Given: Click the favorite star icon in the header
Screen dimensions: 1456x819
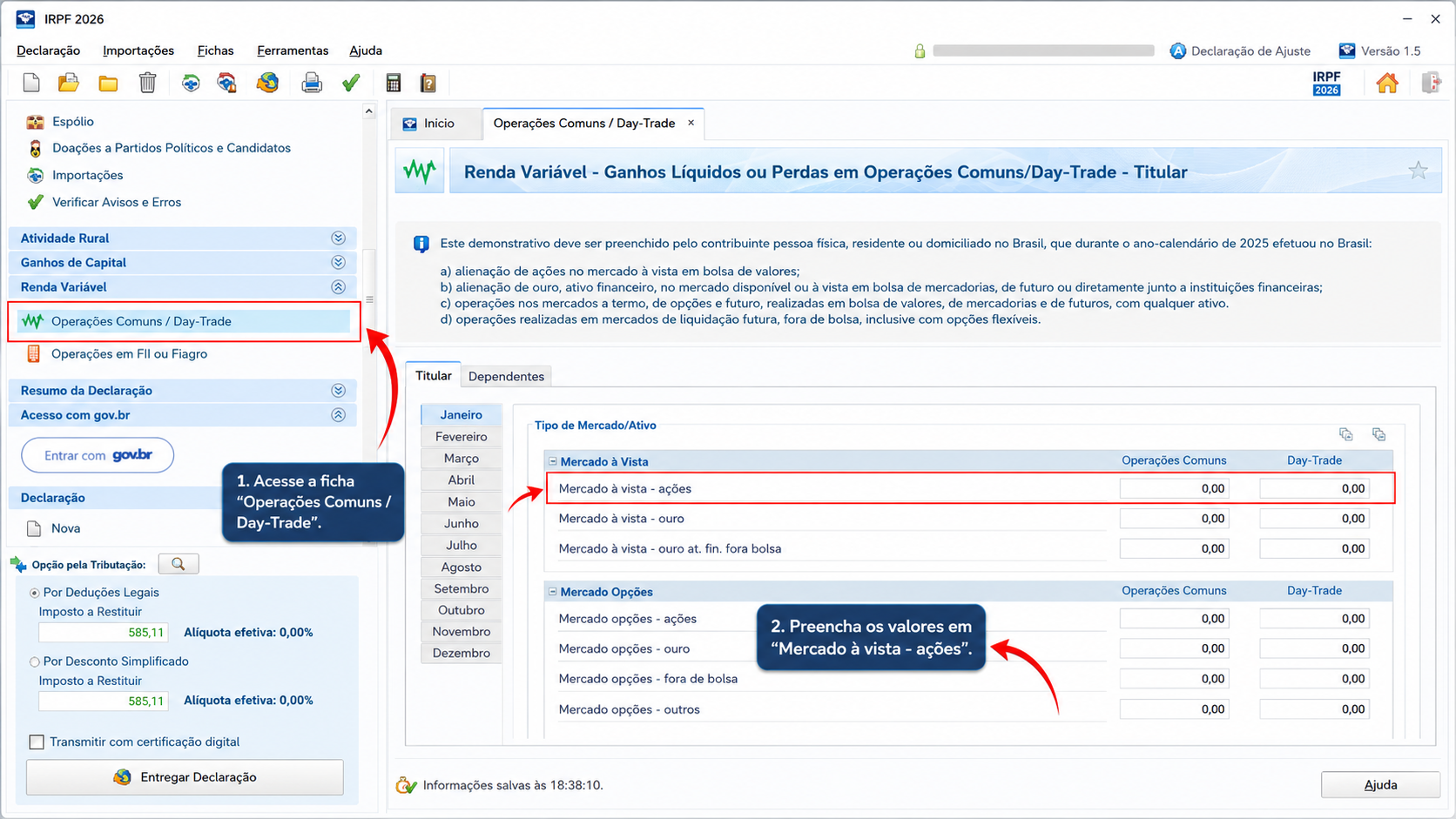Looking at the screenshot, I should tap(1418, 171).
